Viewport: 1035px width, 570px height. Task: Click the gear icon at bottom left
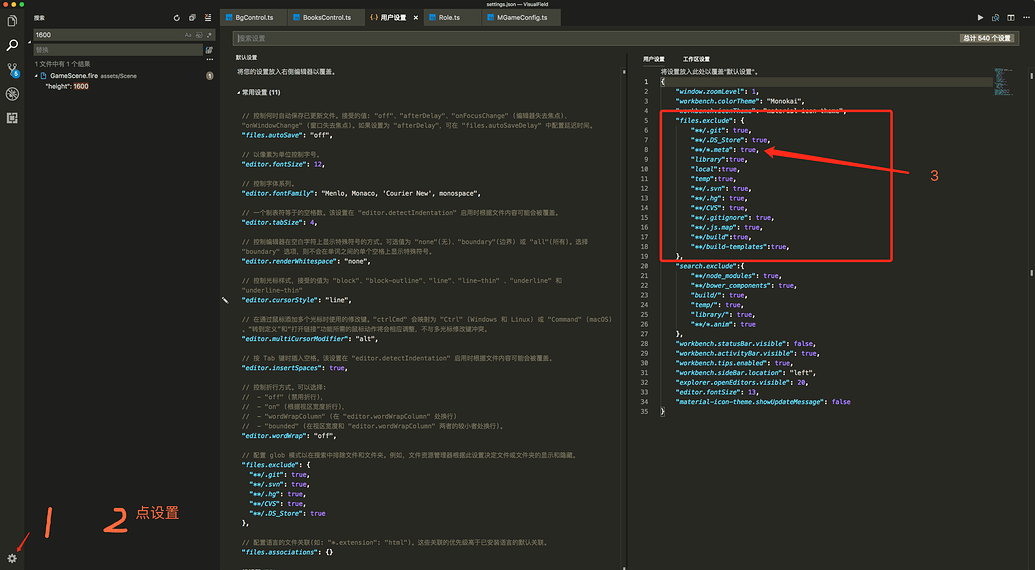pyautogui.click(x=12, y=558)
